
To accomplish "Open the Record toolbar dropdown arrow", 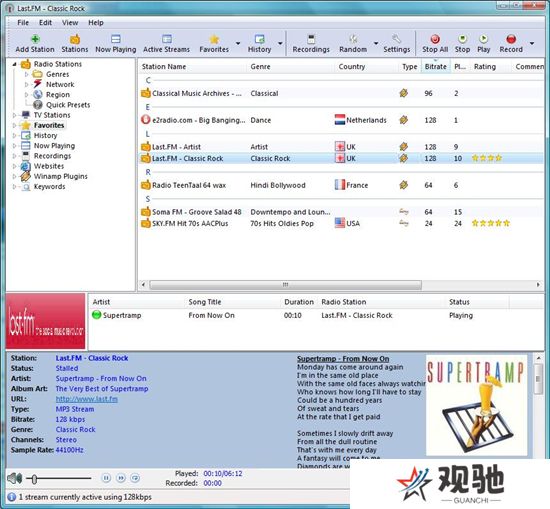I will 532,43.
